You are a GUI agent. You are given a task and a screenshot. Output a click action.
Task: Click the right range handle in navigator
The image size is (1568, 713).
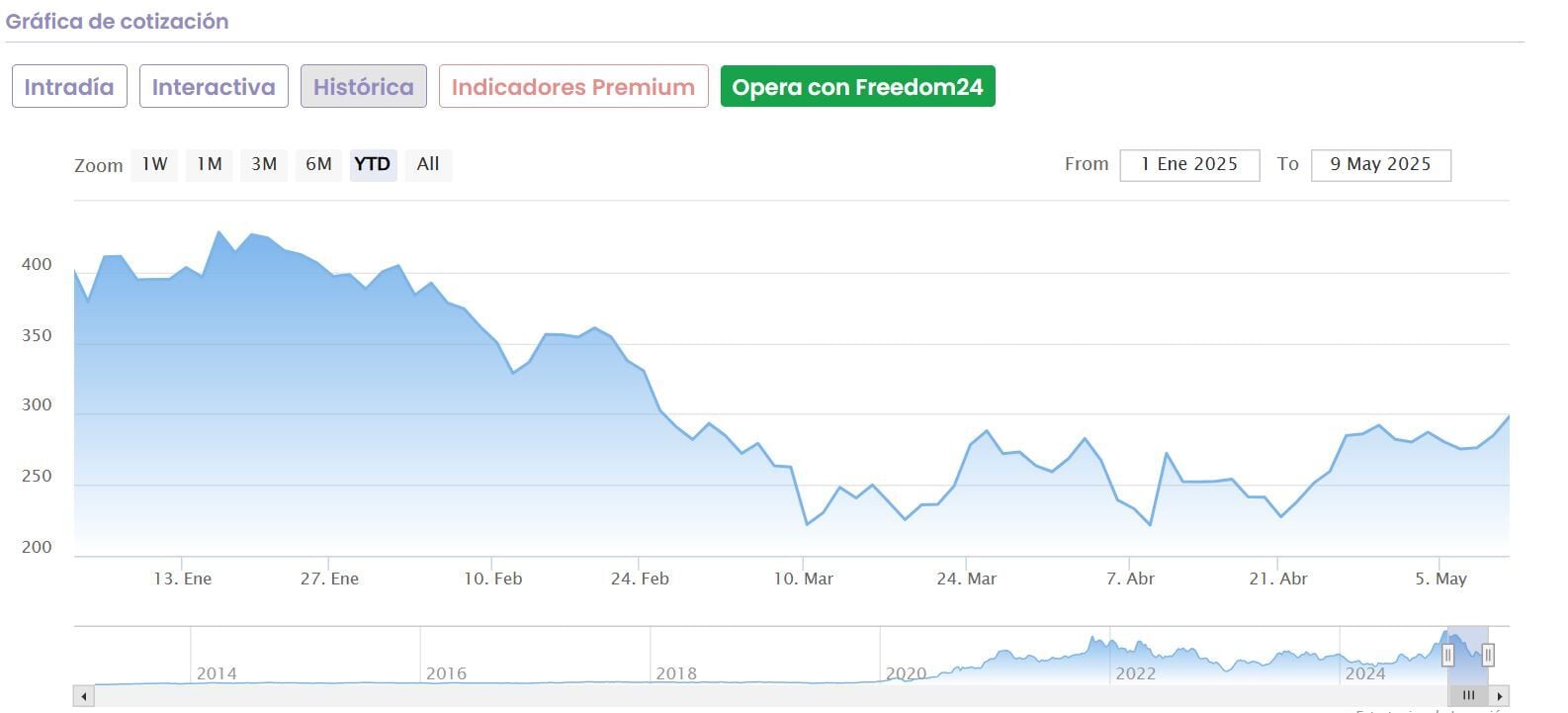tap(1487, 655)
